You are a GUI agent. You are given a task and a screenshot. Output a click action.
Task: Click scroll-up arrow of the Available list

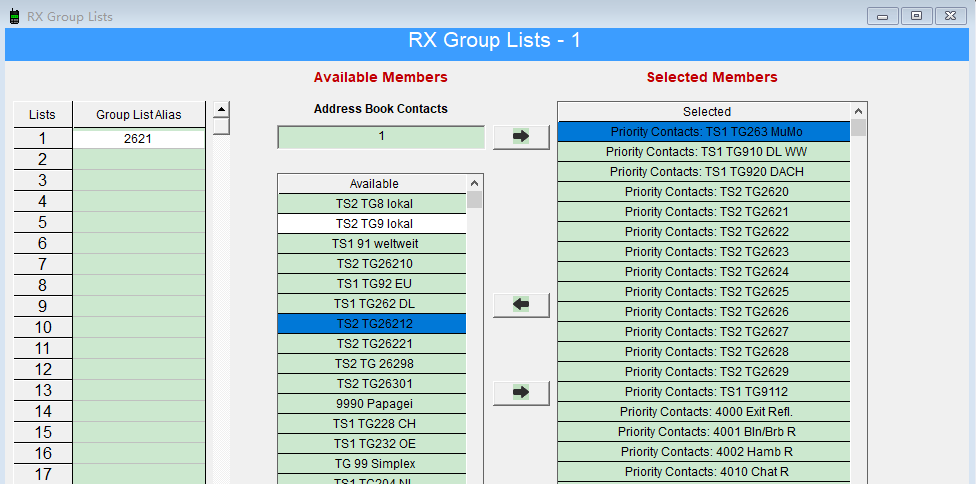coord(474,183)
